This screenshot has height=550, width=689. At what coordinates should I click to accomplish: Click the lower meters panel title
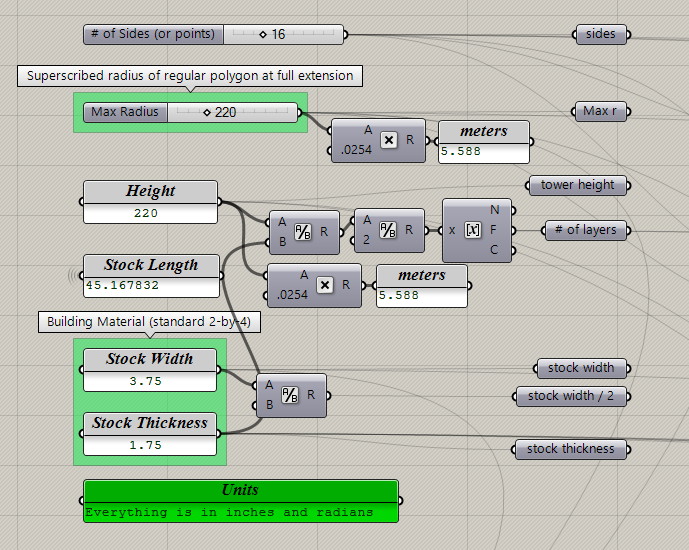[422, 275]
